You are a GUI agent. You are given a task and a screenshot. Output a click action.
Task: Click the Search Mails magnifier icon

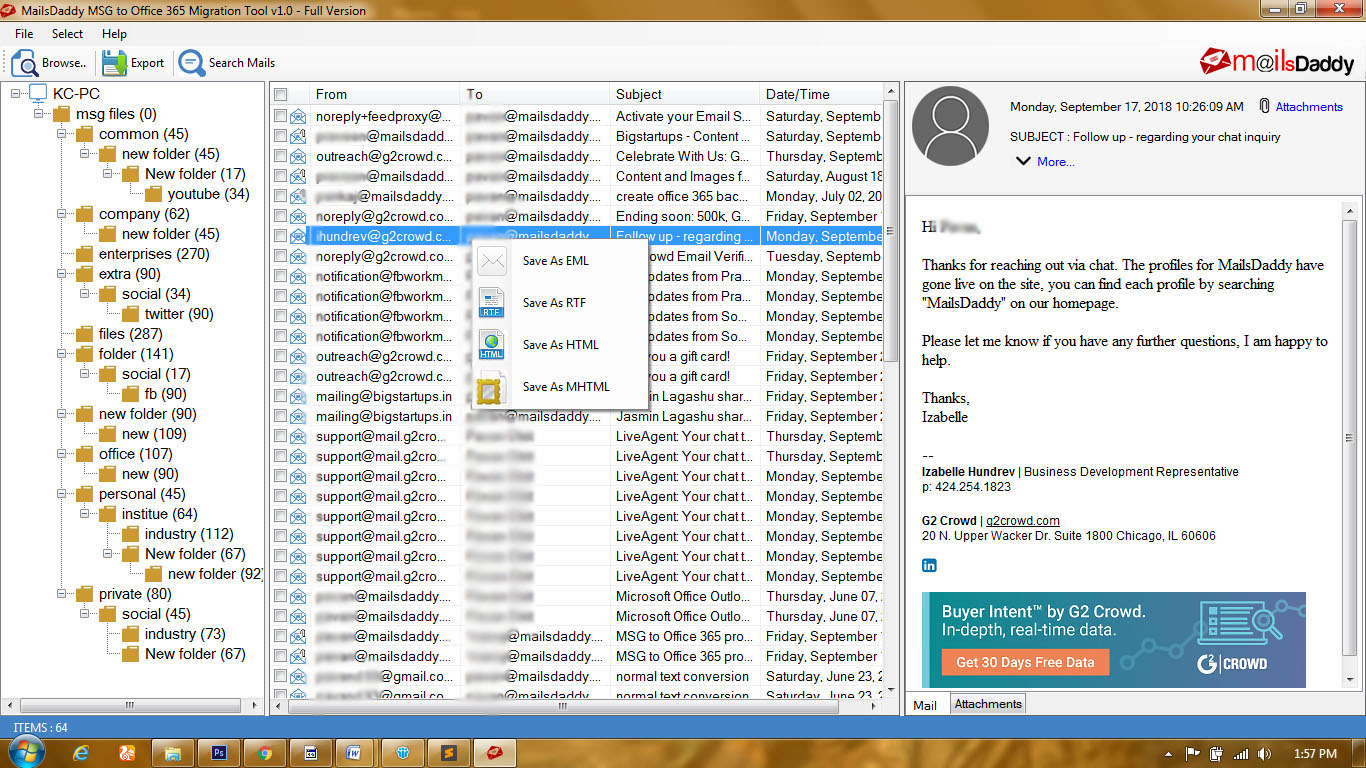(191, 63)
